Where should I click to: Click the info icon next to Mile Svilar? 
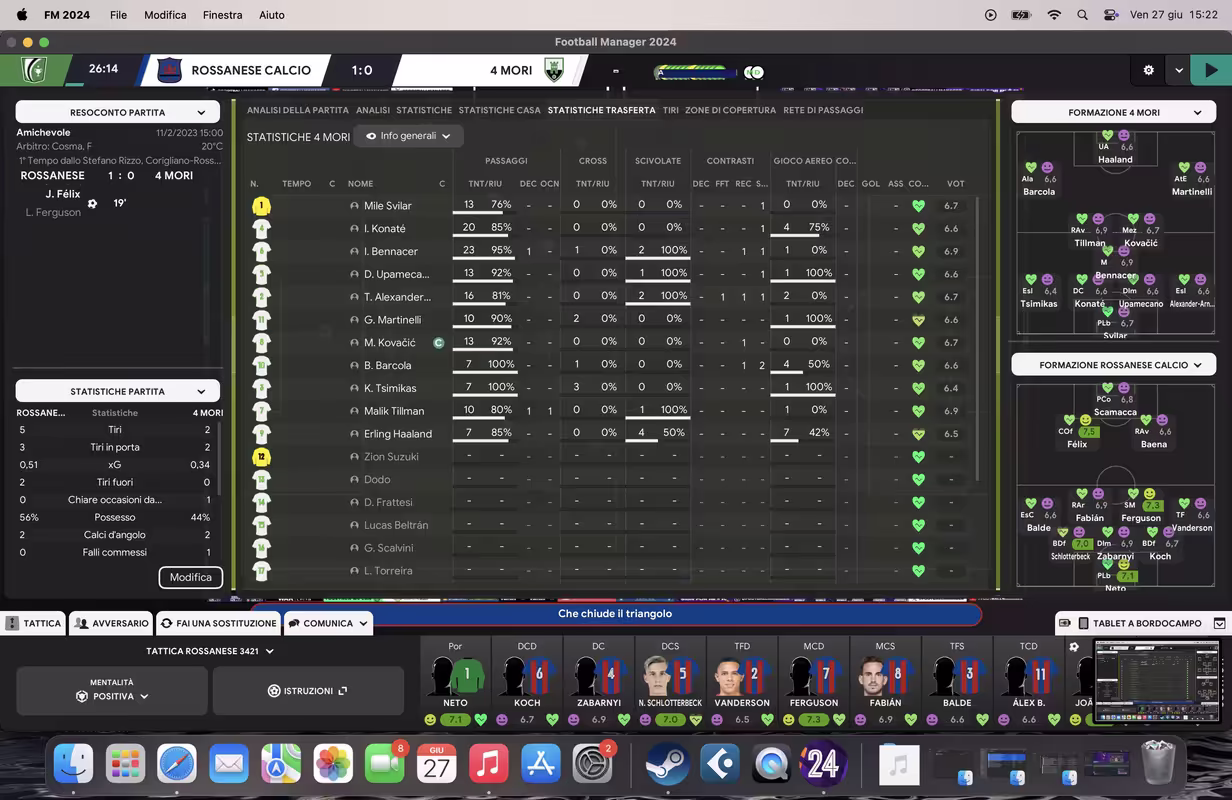(354, 206)
